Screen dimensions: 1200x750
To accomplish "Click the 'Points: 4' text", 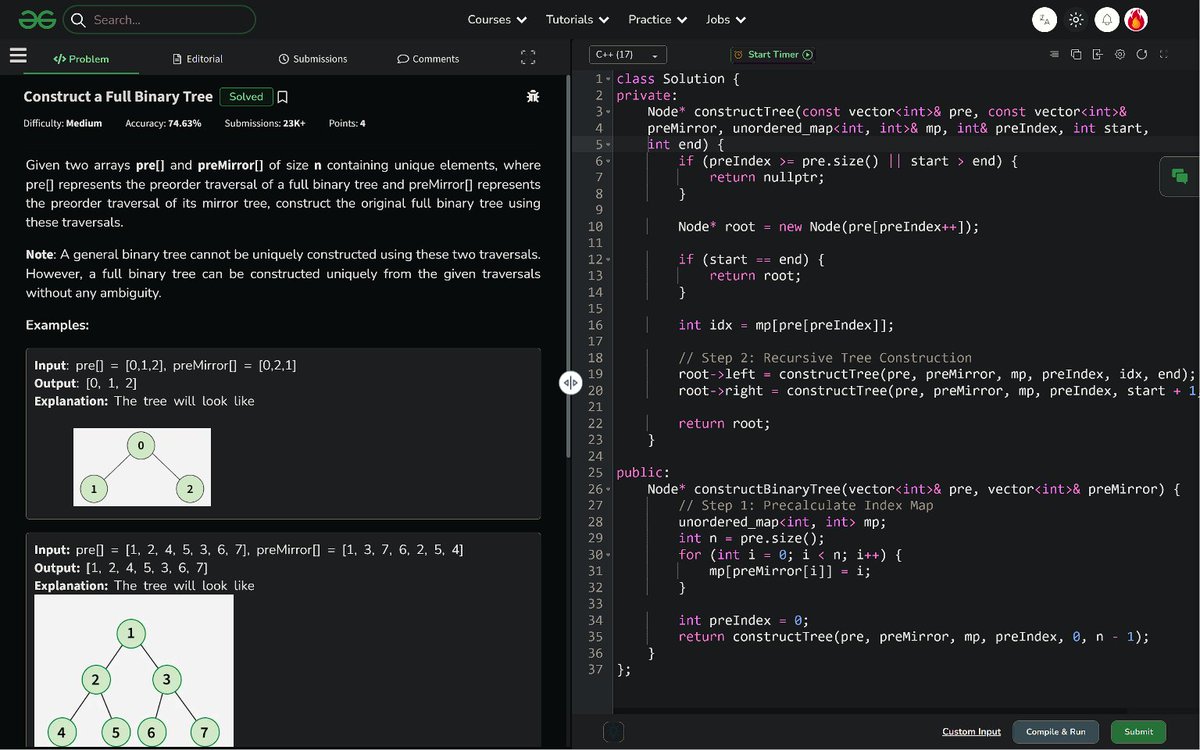I will [347, 124].
